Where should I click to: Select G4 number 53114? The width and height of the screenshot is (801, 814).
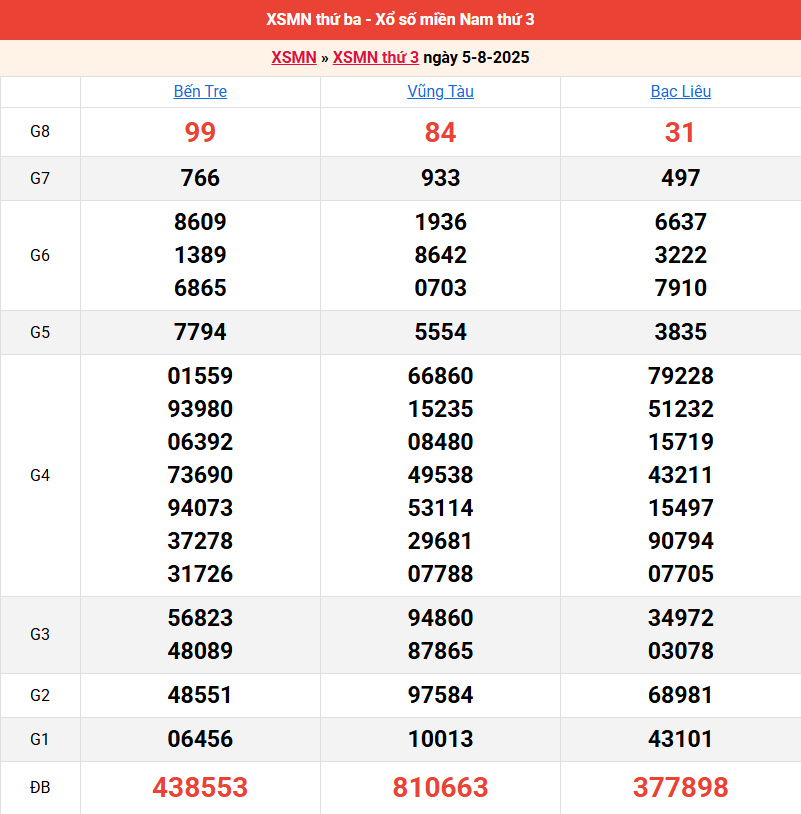[x=440, y=508]
